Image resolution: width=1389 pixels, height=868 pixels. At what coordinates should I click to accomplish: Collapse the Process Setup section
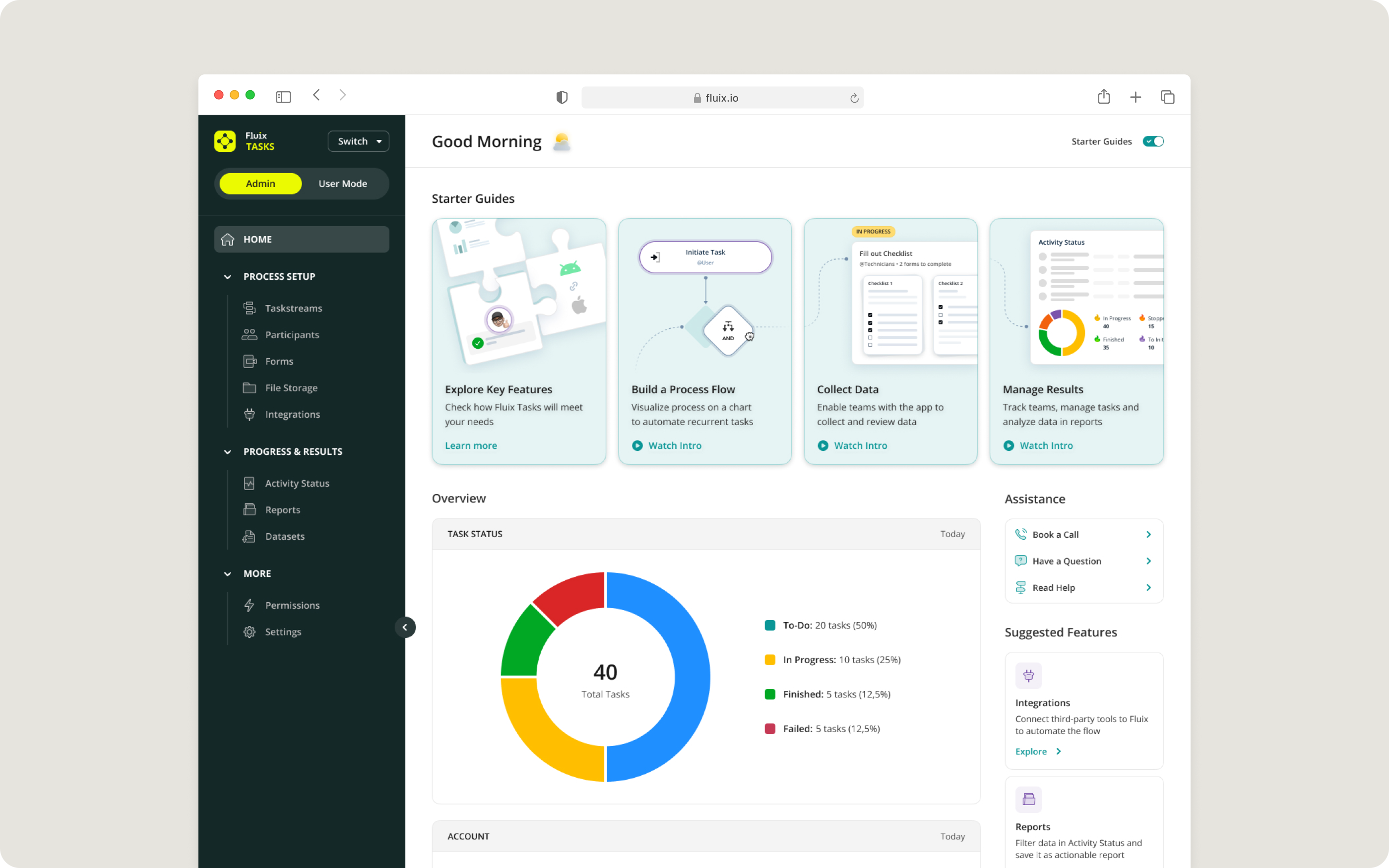(228, 277)
